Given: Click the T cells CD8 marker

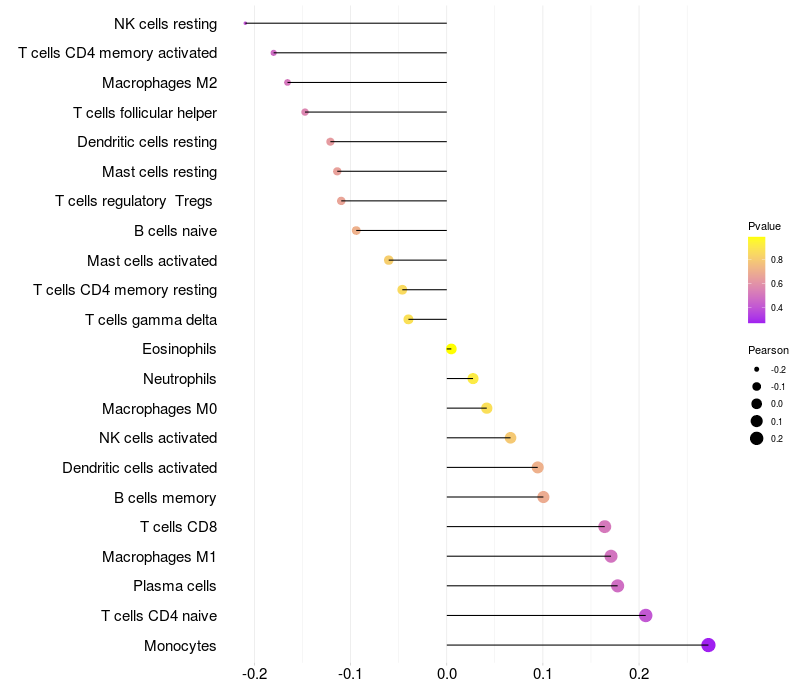Looking at the screenshot, I should [x=605, y=527].
